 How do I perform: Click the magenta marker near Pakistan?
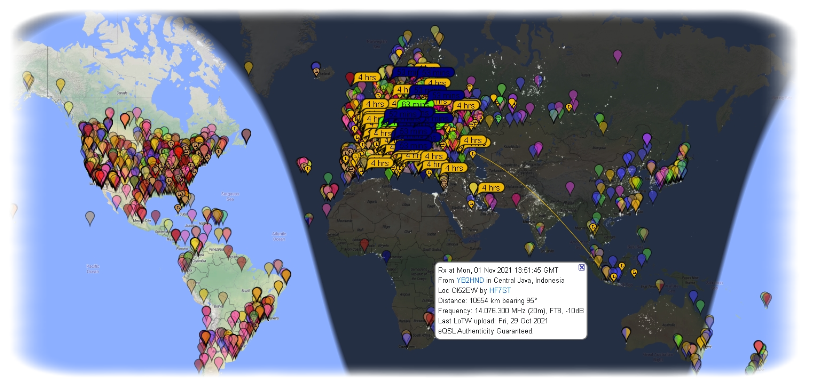pos(516,199)
